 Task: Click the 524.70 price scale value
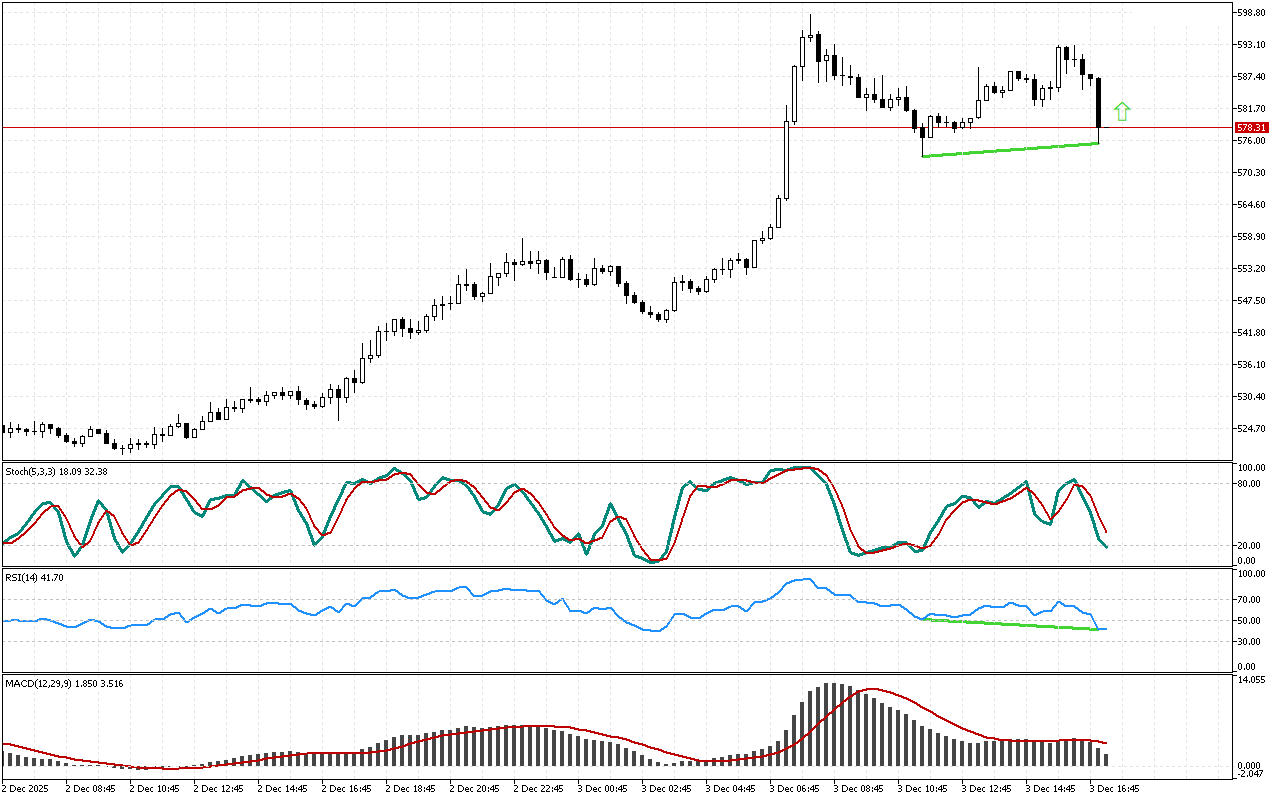[x=1252, y=429]
